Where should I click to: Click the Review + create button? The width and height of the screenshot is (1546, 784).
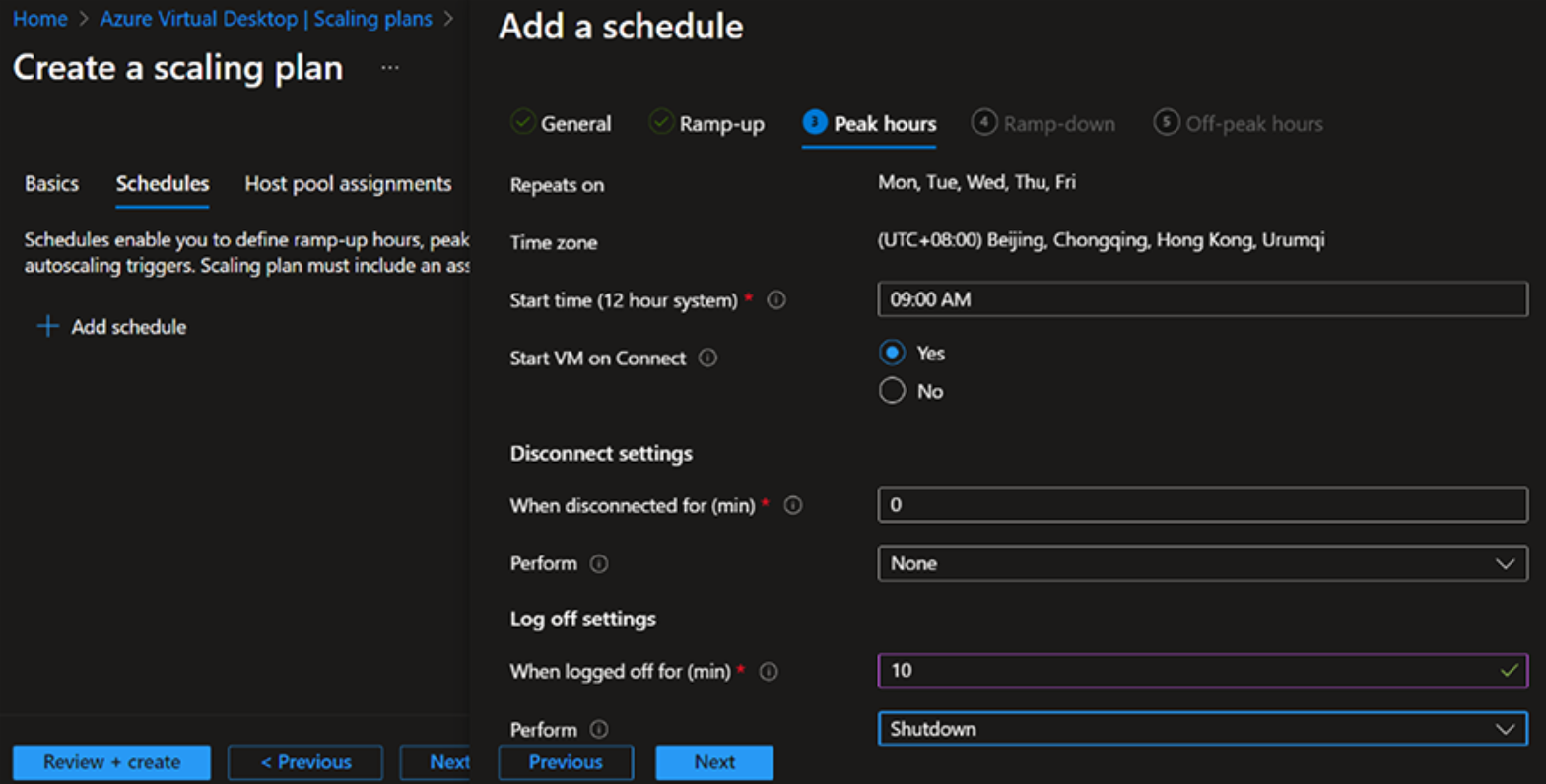click(111, 762)
